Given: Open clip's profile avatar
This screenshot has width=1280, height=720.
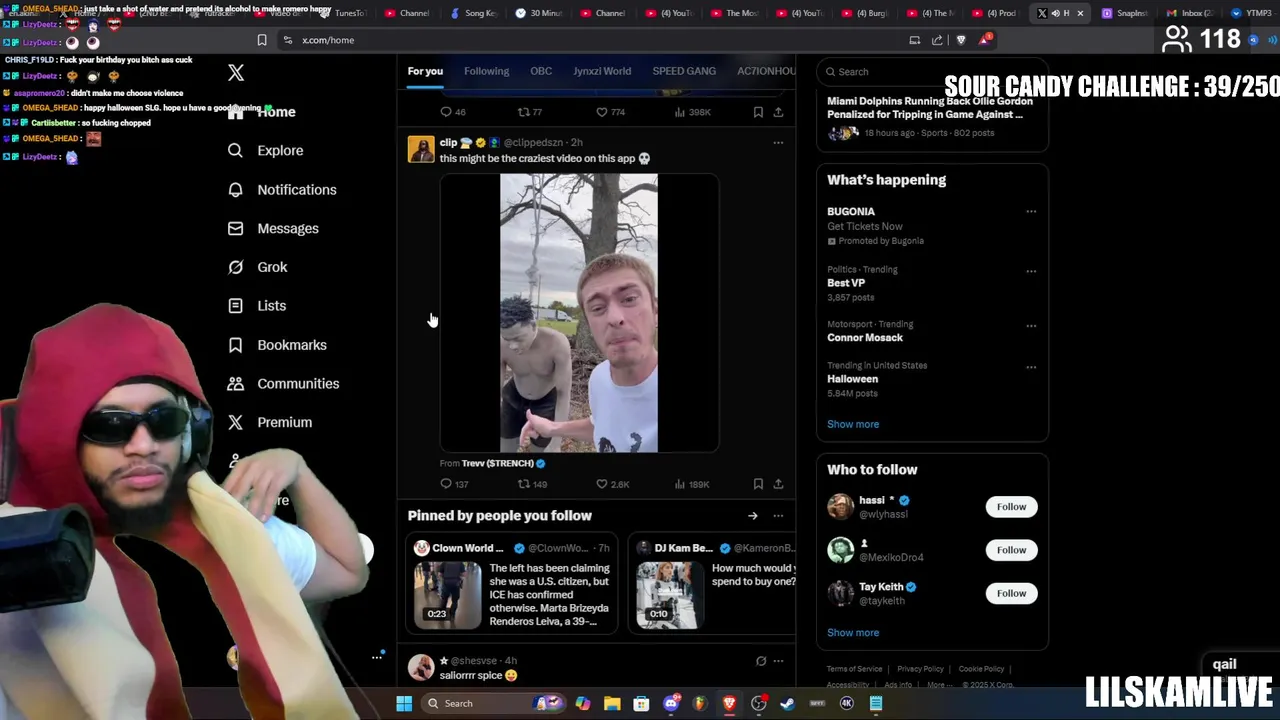Looking at the screenshot, I should point(421,150).
